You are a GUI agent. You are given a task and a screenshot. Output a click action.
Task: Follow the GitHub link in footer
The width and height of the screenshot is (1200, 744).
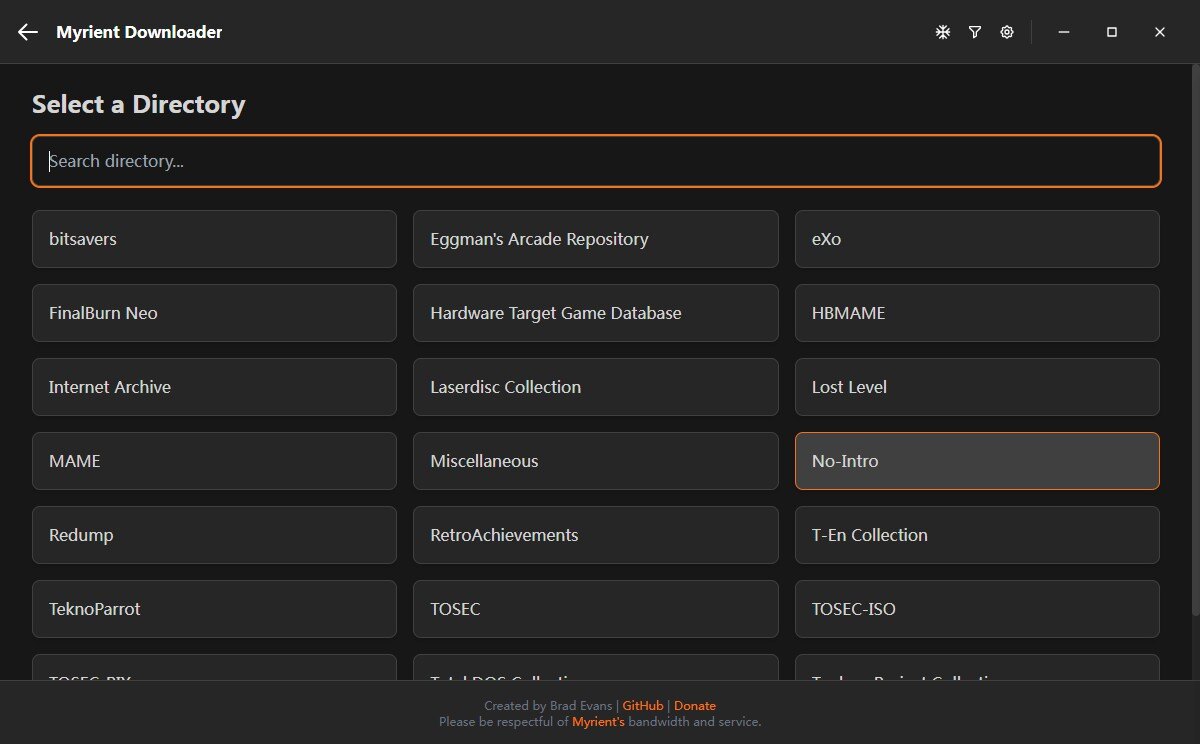pyautogui.click(x=643, y=706)
